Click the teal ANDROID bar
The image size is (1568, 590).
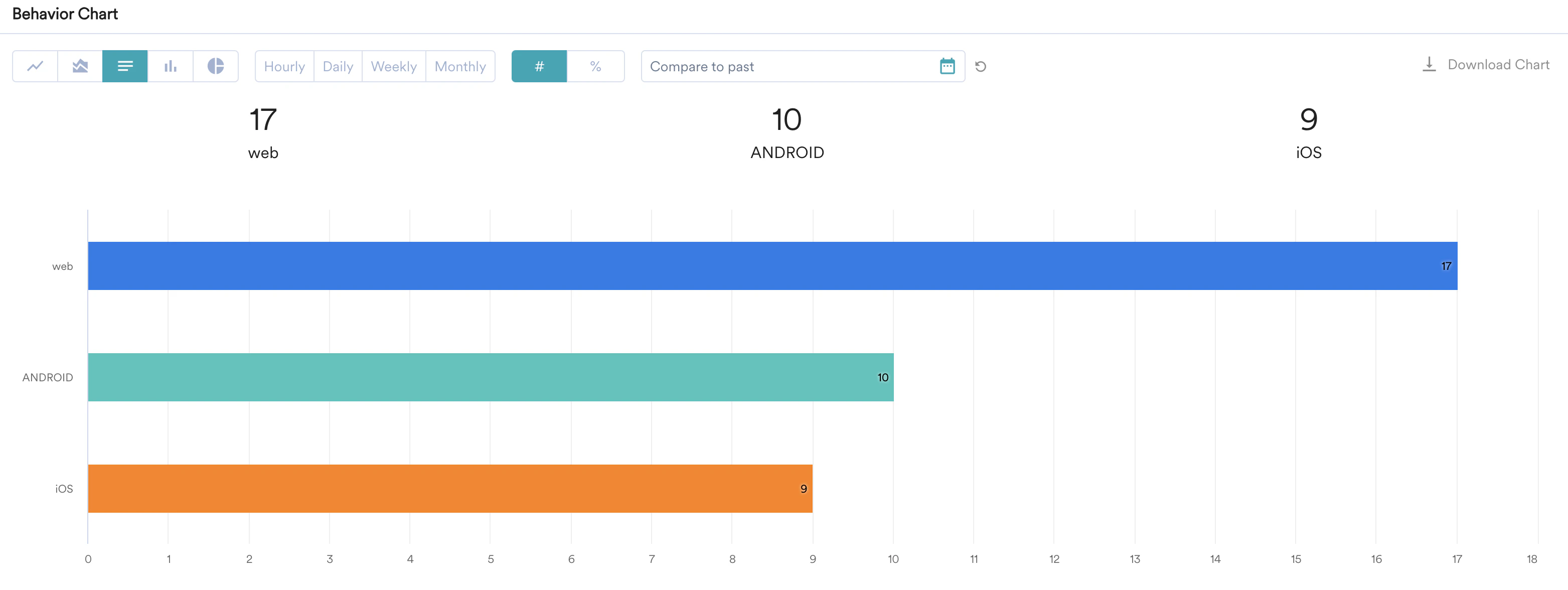pos(490,377)
